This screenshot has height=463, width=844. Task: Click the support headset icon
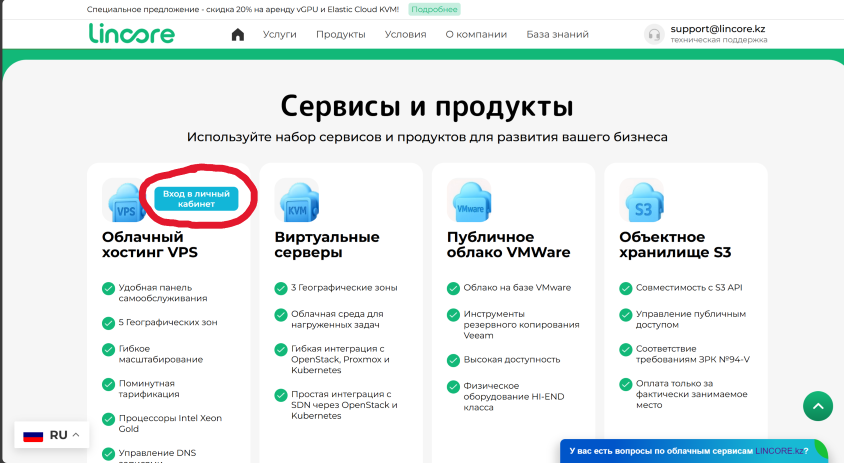654,34
